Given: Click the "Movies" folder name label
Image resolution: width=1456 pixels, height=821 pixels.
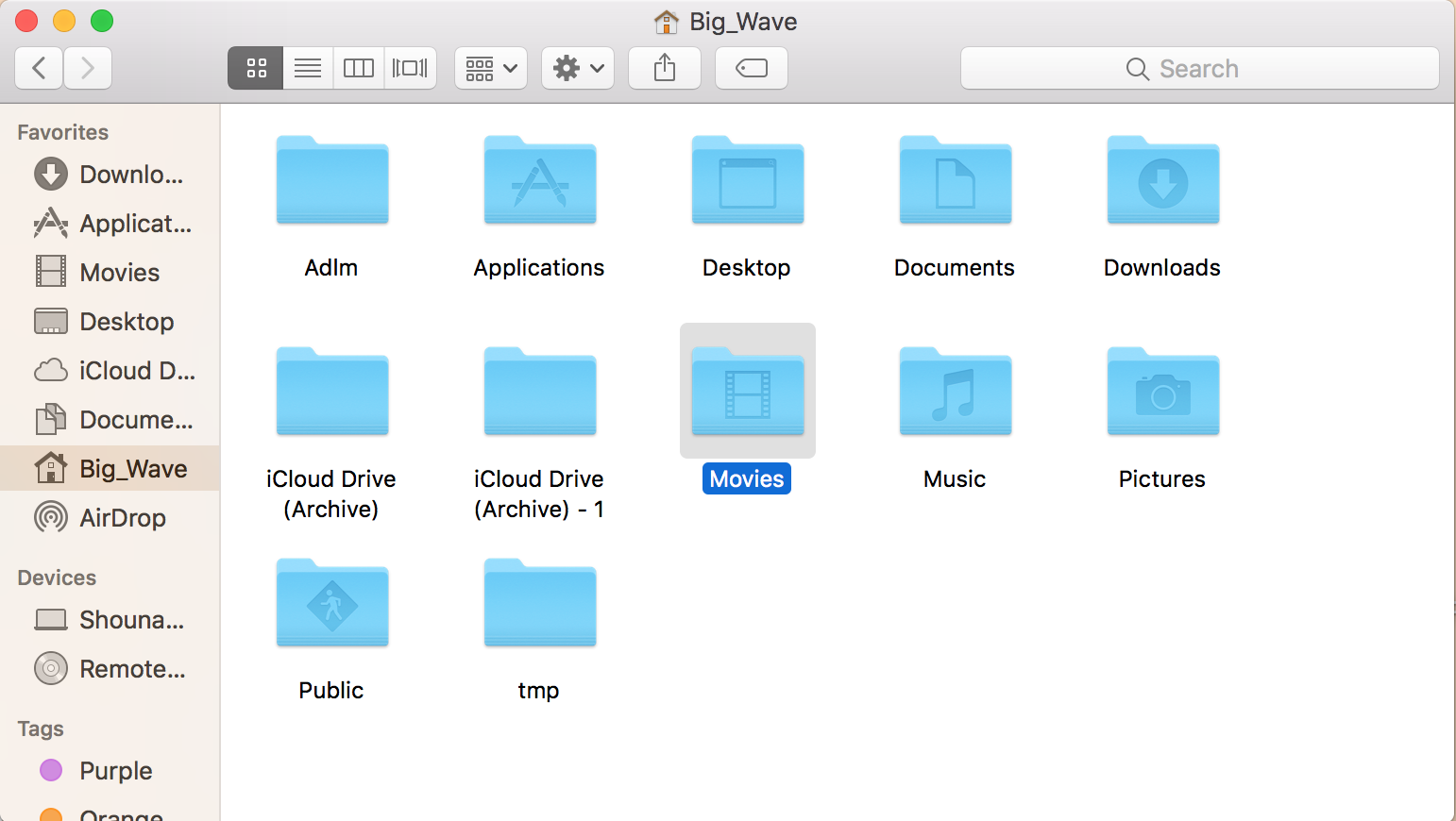Looking at the screenshot, I should click(747, 478).
